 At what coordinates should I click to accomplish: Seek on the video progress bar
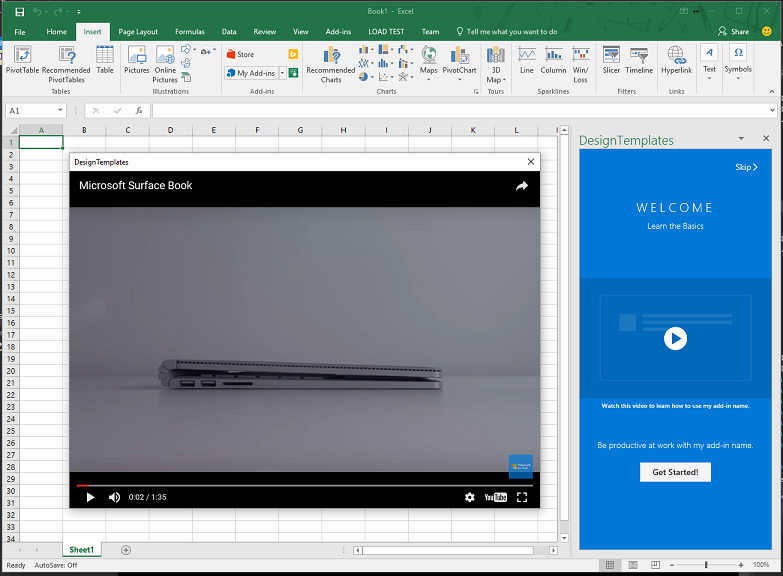click(305, 485)
